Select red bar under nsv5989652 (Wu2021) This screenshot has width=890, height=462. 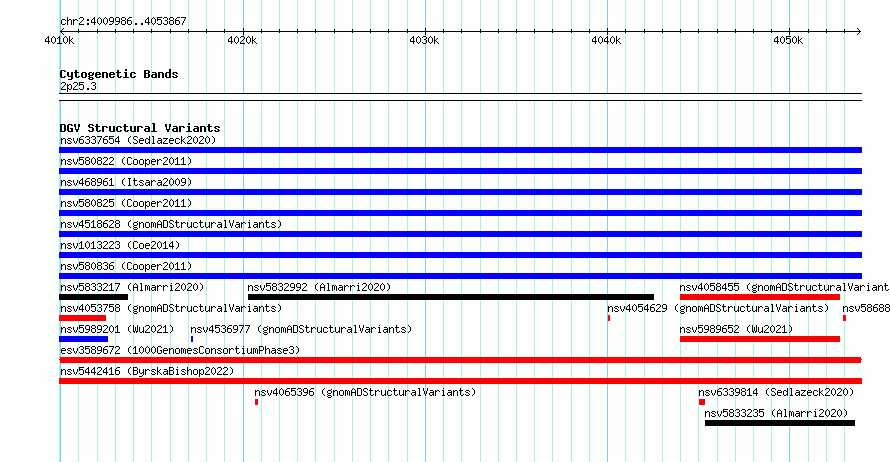tap(760, 339)
